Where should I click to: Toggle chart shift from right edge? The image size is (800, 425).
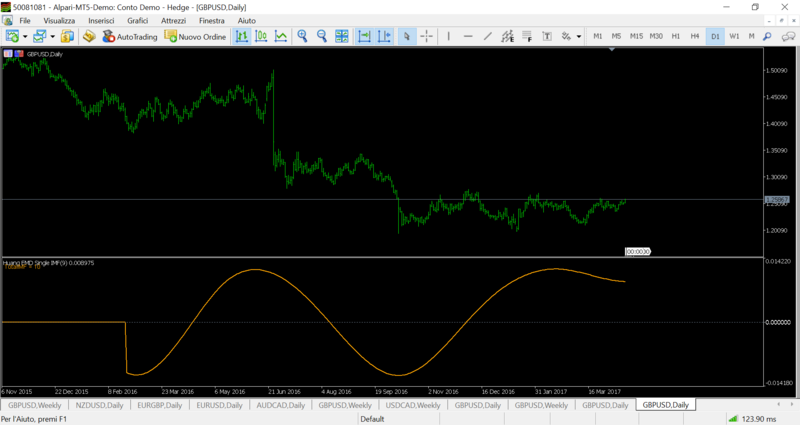(384, 36)
